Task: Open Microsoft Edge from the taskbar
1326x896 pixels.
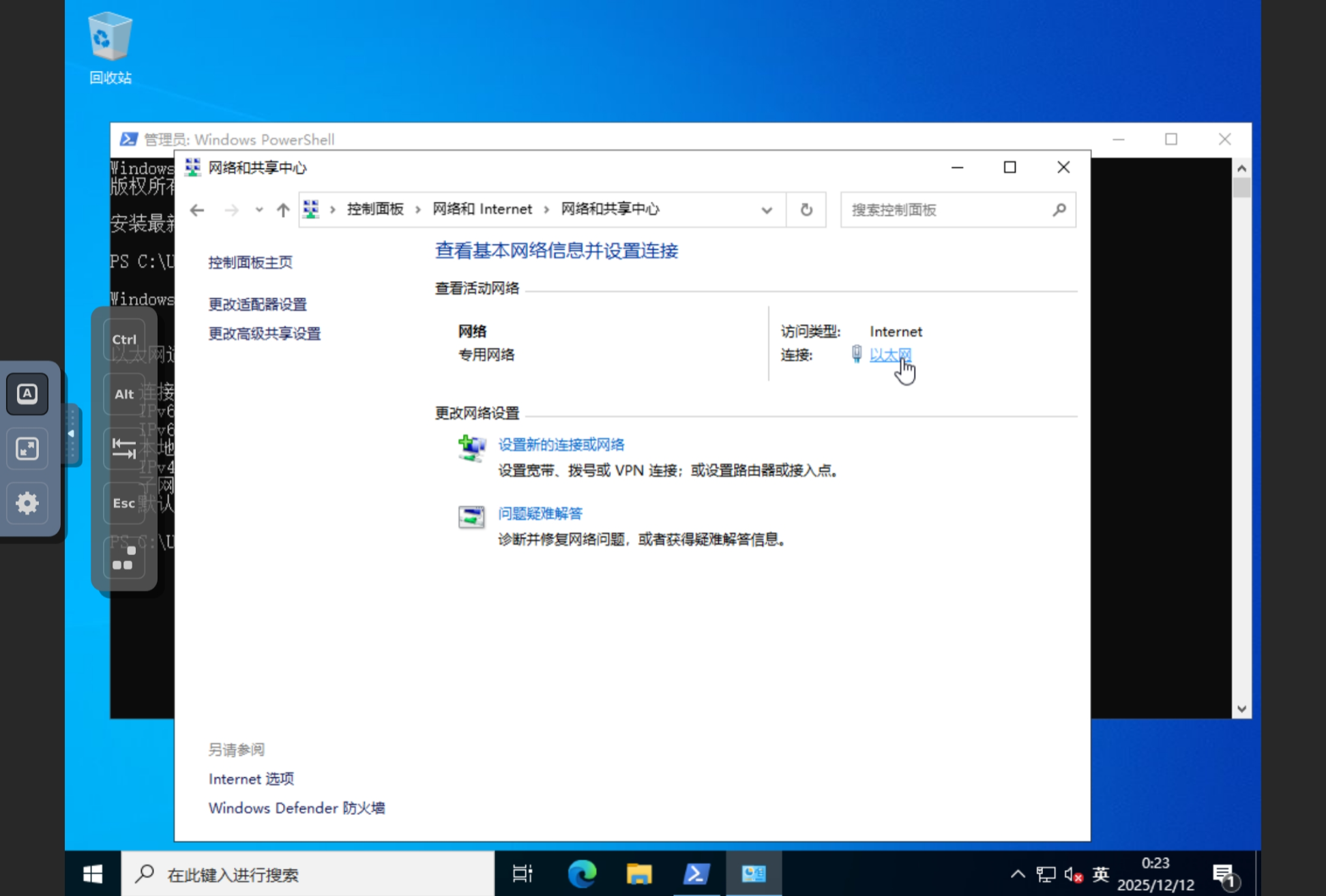Action: (x=582, y=873)
